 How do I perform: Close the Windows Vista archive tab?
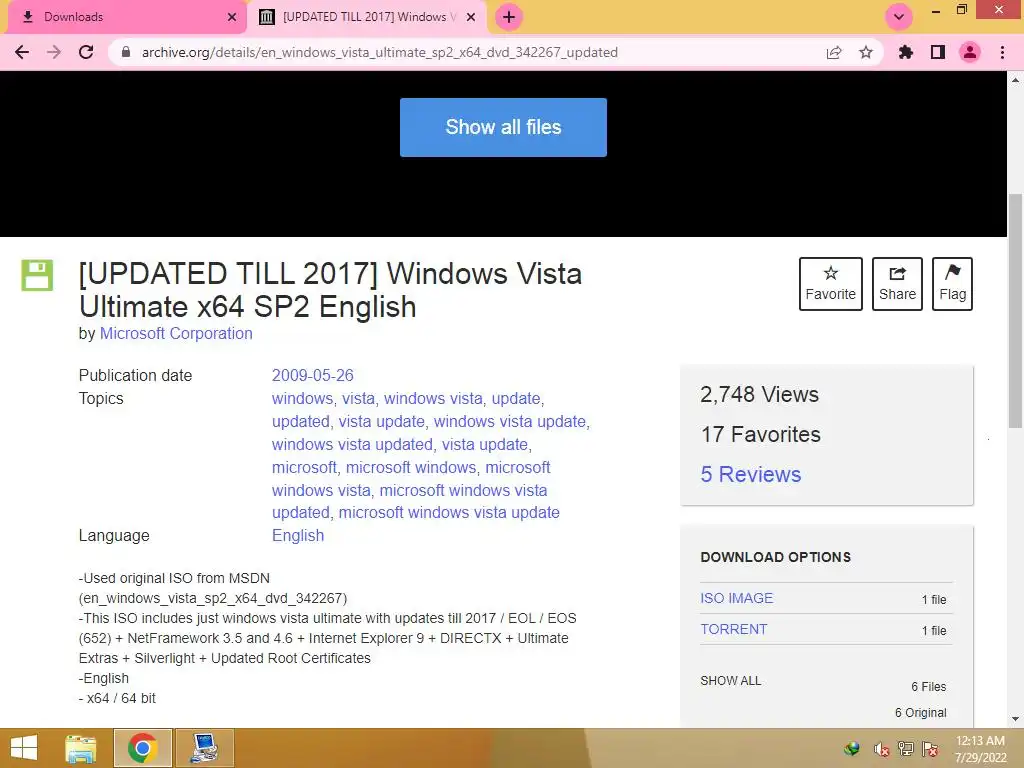471,17
